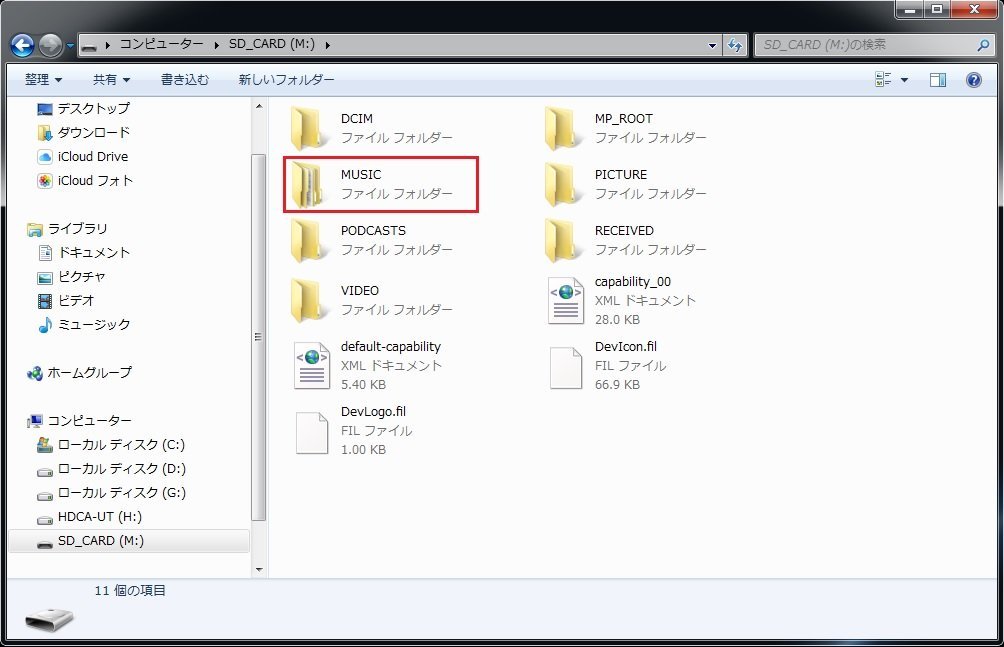Open the change view options dropdown arrow
This screenshot has width=1004, height=647.
pos(905,80)
